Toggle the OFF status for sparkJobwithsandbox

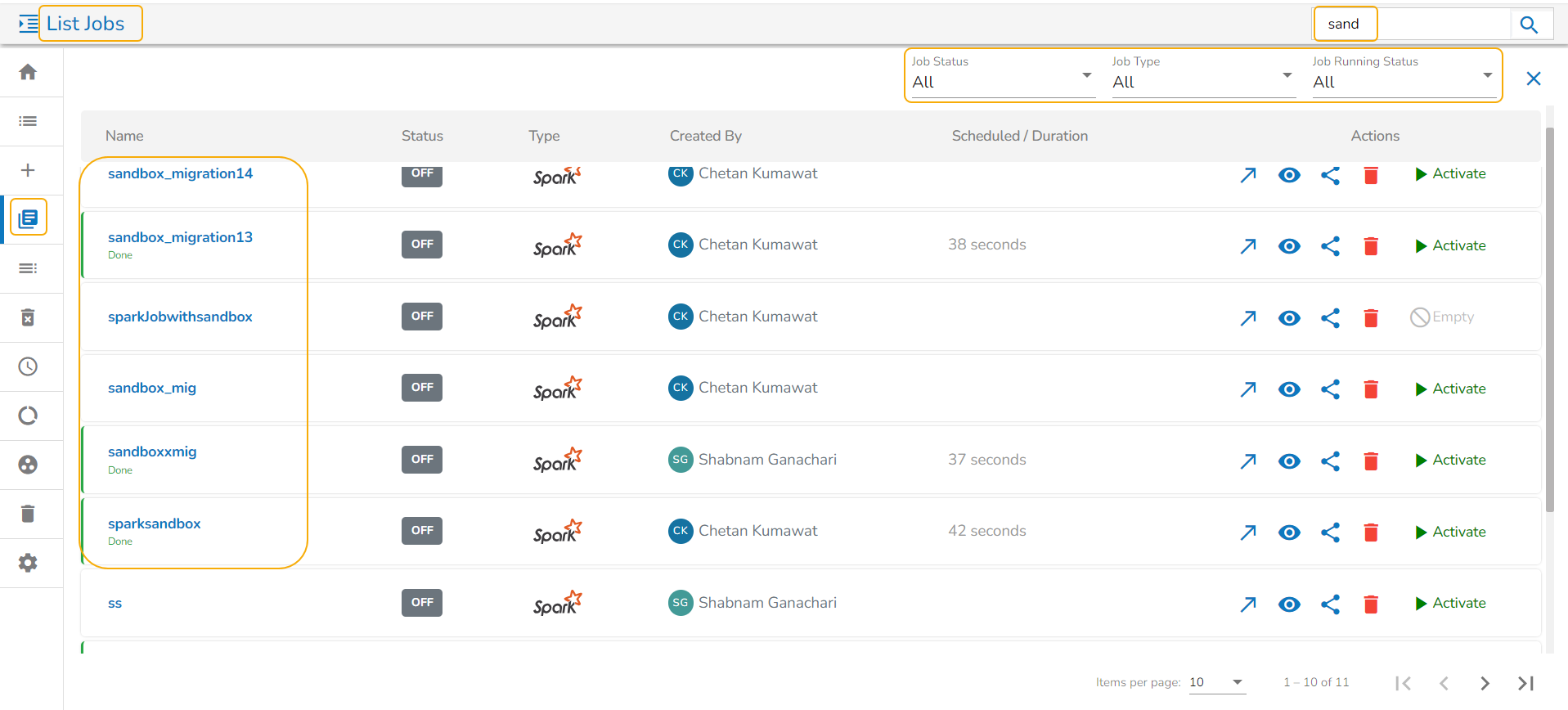point(421,317)
